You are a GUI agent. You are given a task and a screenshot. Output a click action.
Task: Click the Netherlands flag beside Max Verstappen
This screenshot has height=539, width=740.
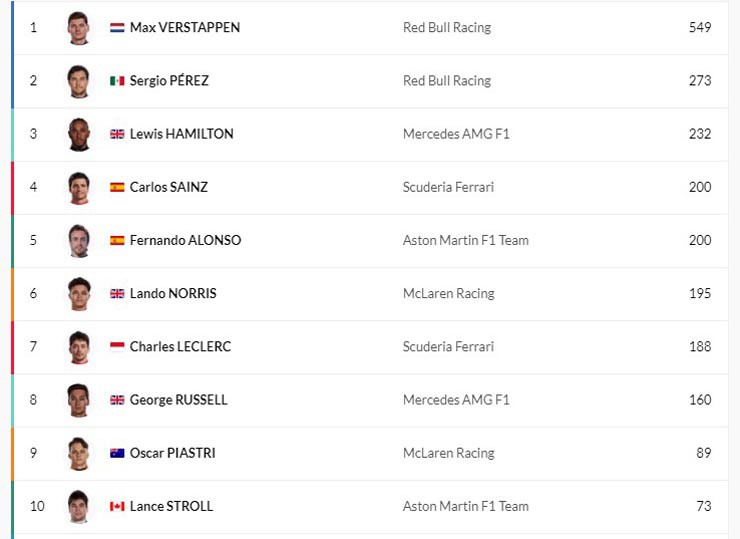117,28
